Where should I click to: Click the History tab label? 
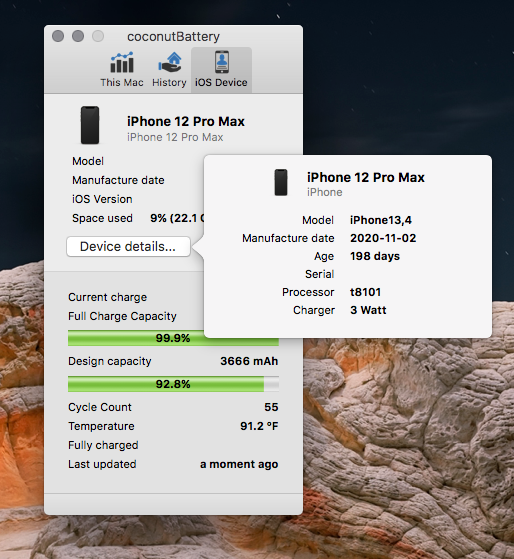169,82
